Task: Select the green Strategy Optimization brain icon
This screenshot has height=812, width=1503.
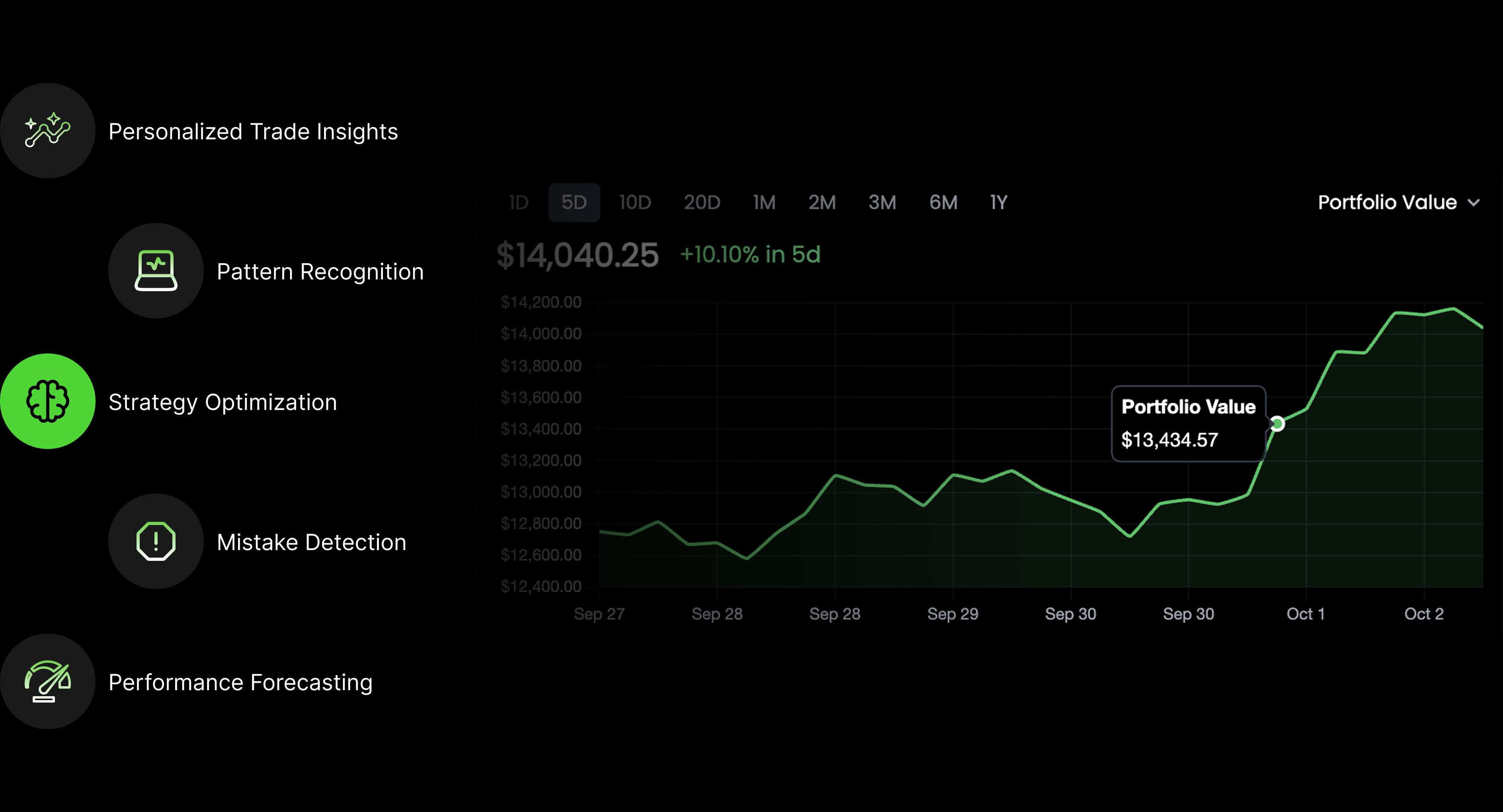Action: [x=49, y=402]
